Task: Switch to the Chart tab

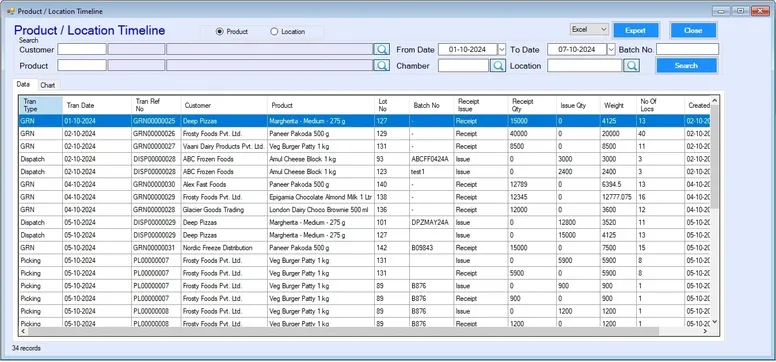Action: pos(48,85)
